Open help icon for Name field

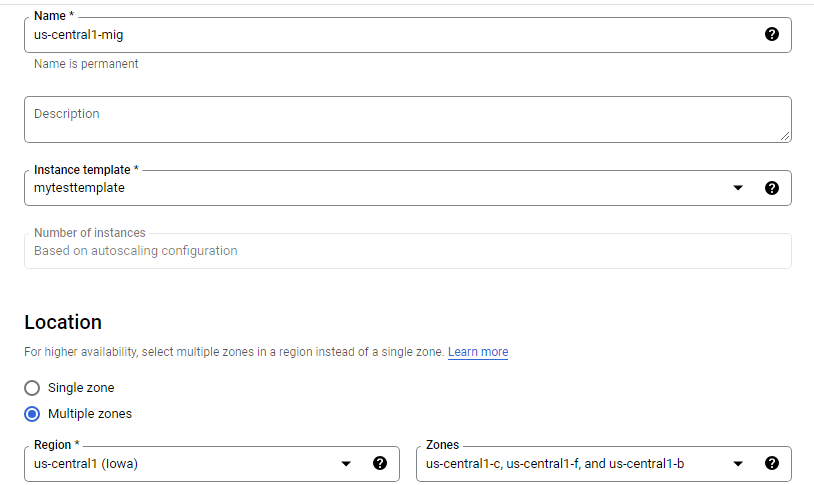[771, 34]
